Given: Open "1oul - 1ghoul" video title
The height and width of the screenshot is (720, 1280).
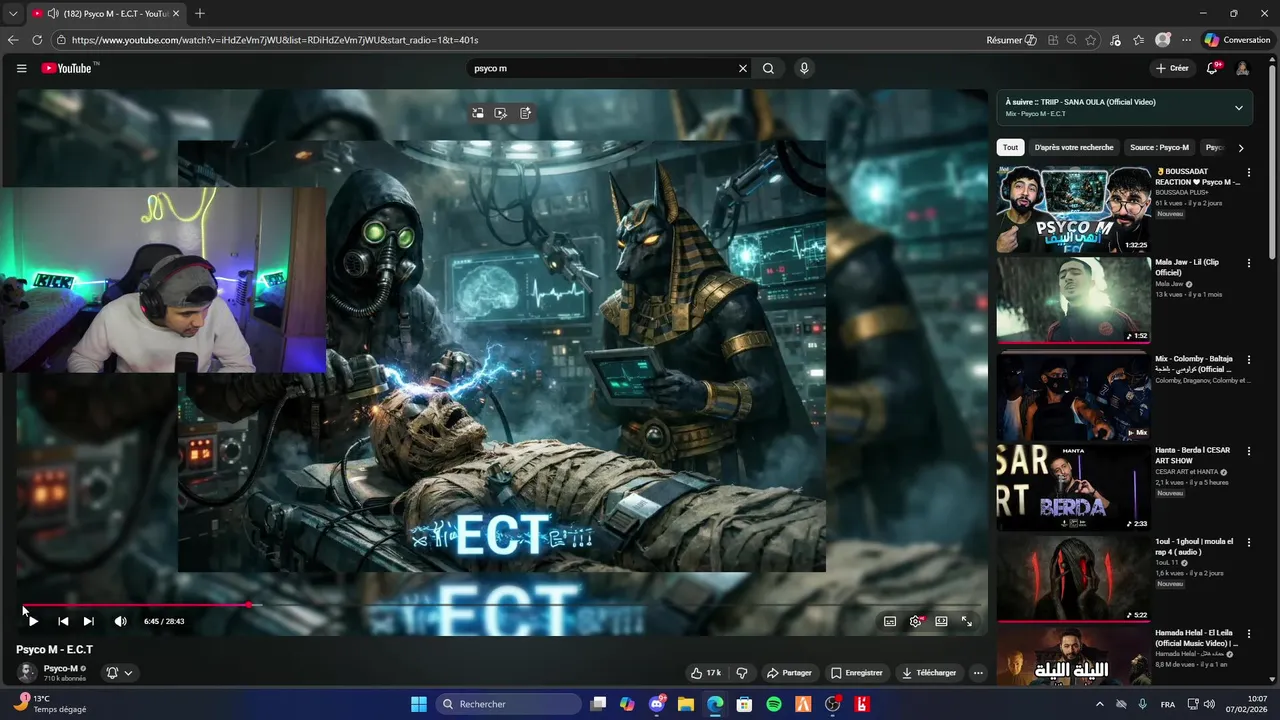Looking at the screenshot, I should [1194, 547].
